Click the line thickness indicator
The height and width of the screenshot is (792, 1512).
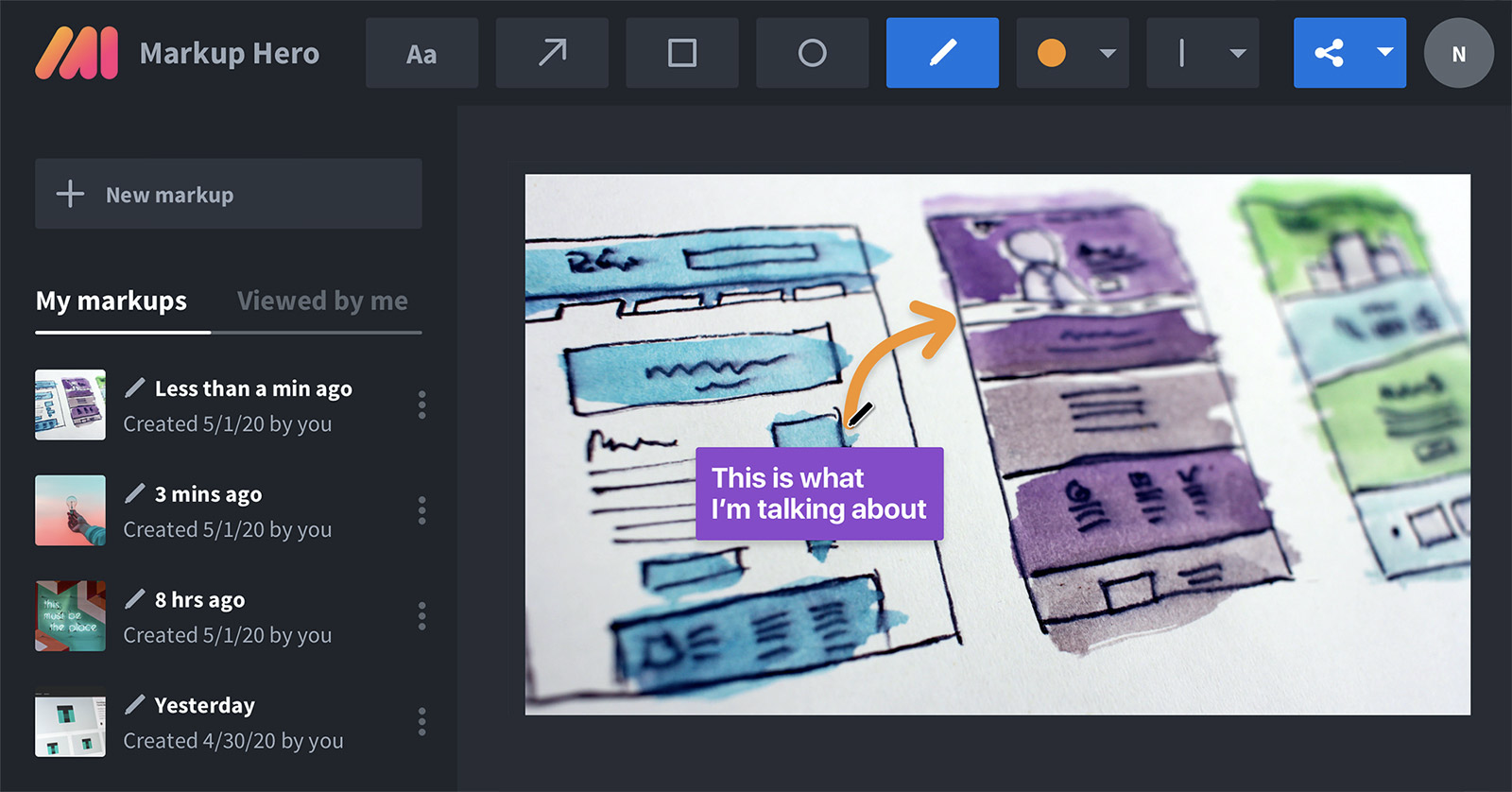point(1182,53)
